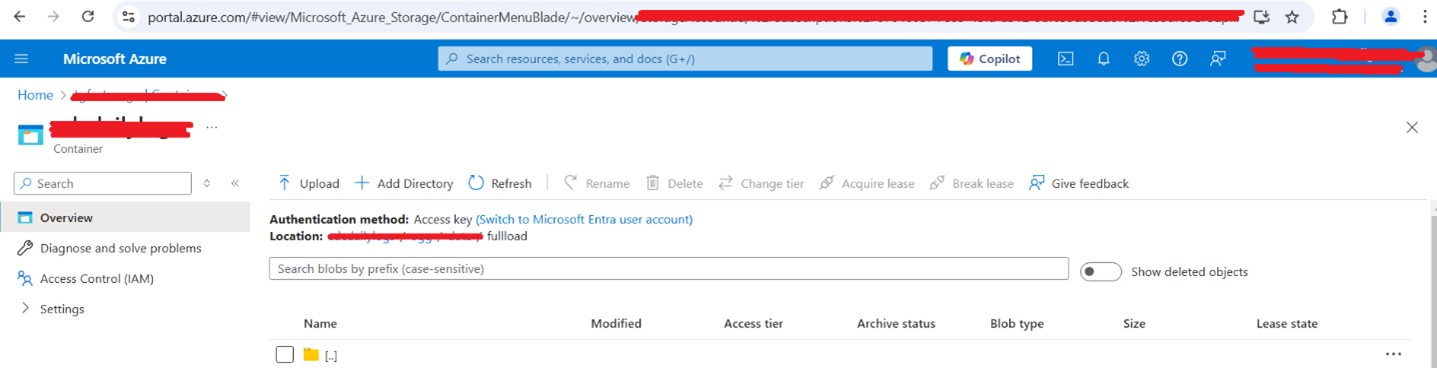Go to Home in the breadcrumb
This screenshot has width=1437, height=368.
click(35, 95)
